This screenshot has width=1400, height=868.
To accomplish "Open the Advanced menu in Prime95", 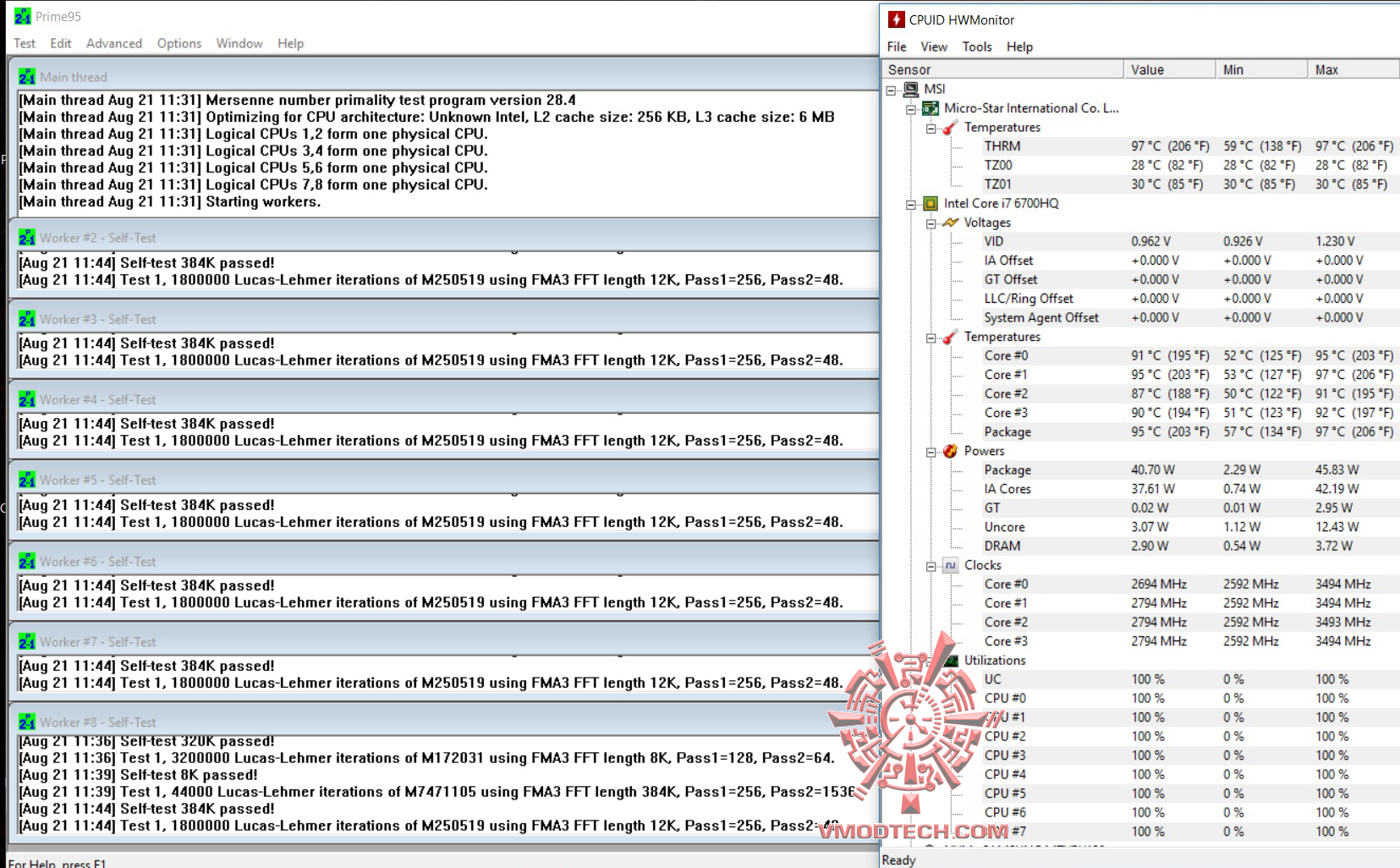I will tap(114, 43).
